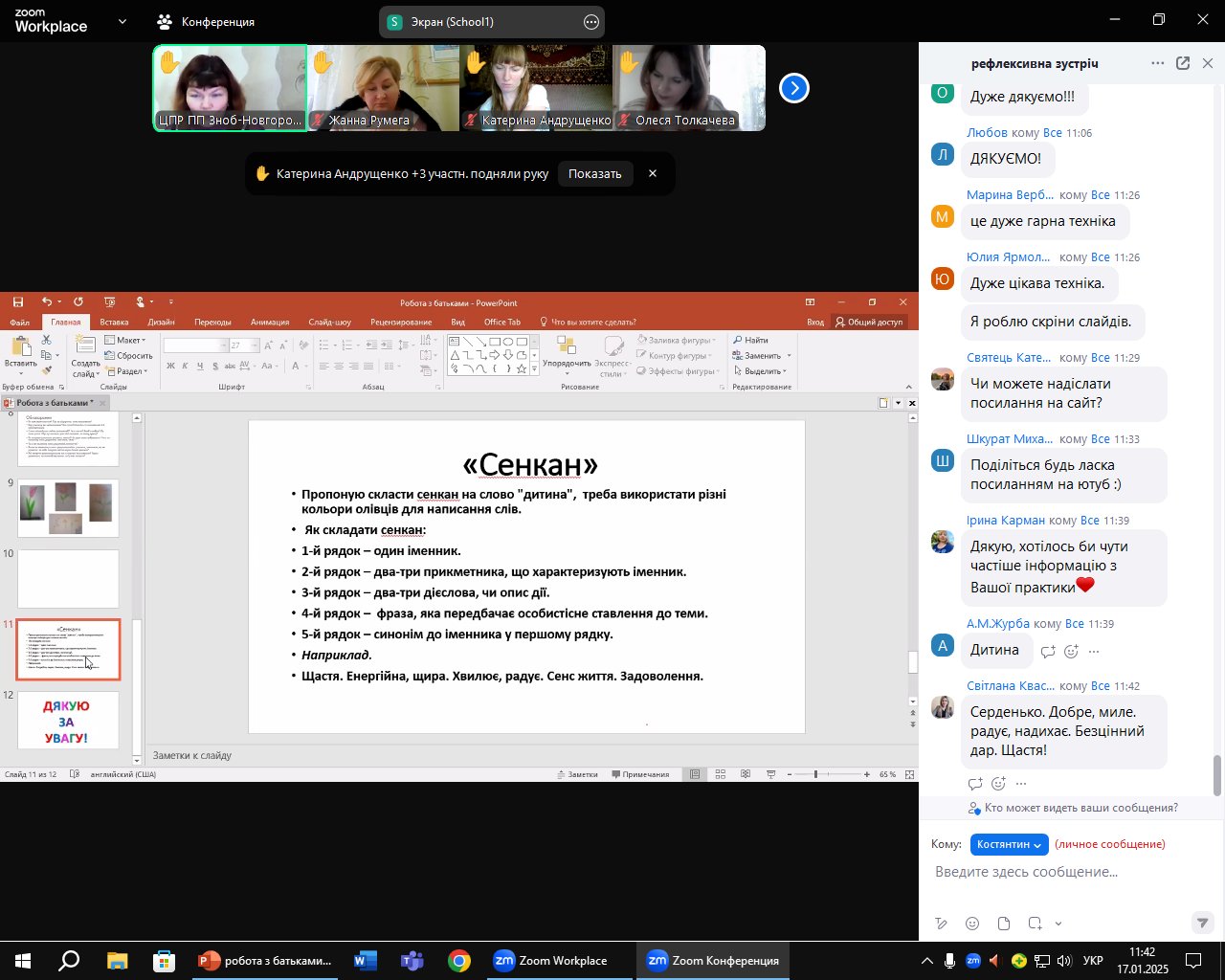Click the Показать button in raised hand notification
The width and height of the screenshot is (1225, 980).
tap(595, 173)
